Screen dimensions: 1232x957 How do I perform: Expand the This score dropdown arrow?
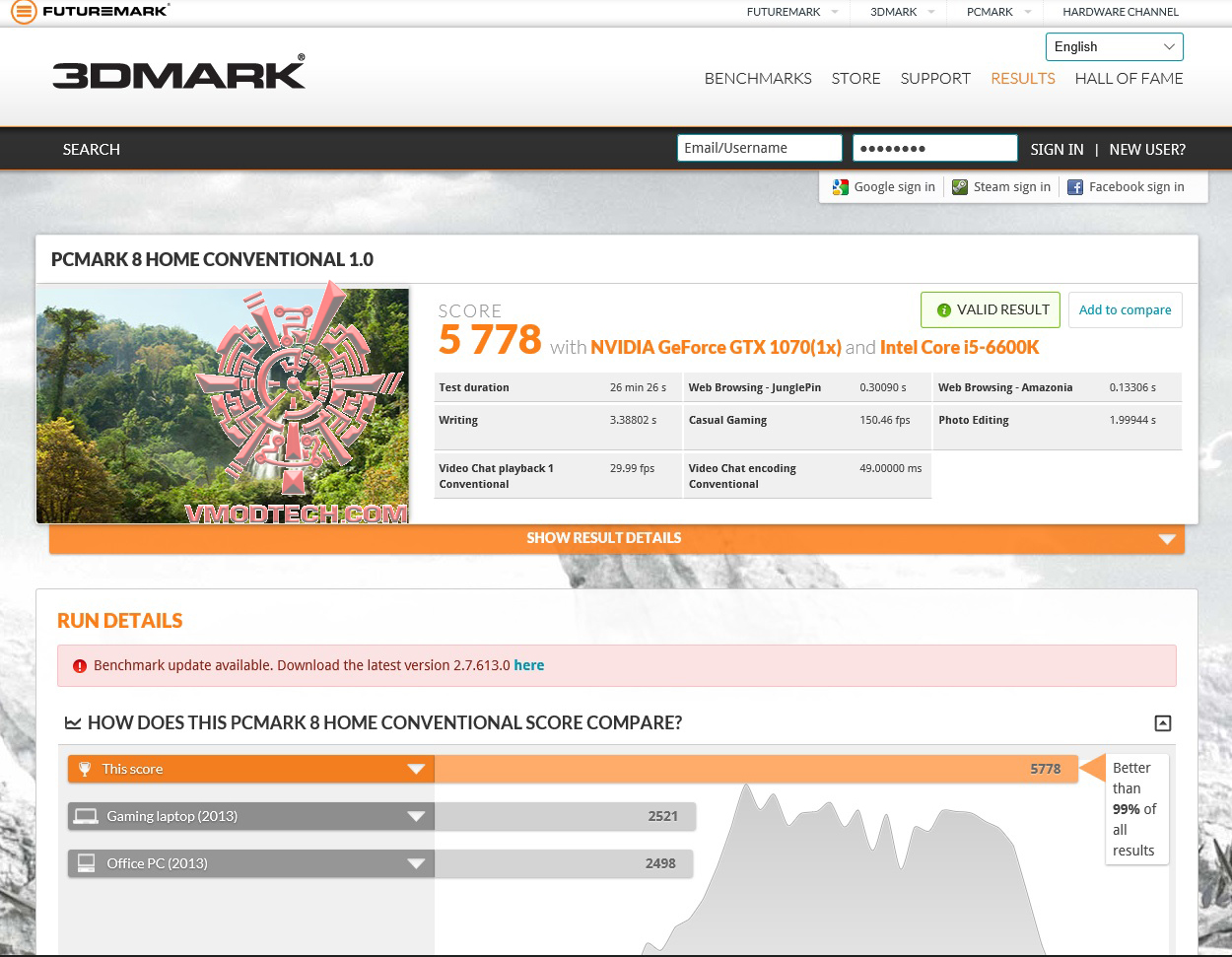[417, 770]
